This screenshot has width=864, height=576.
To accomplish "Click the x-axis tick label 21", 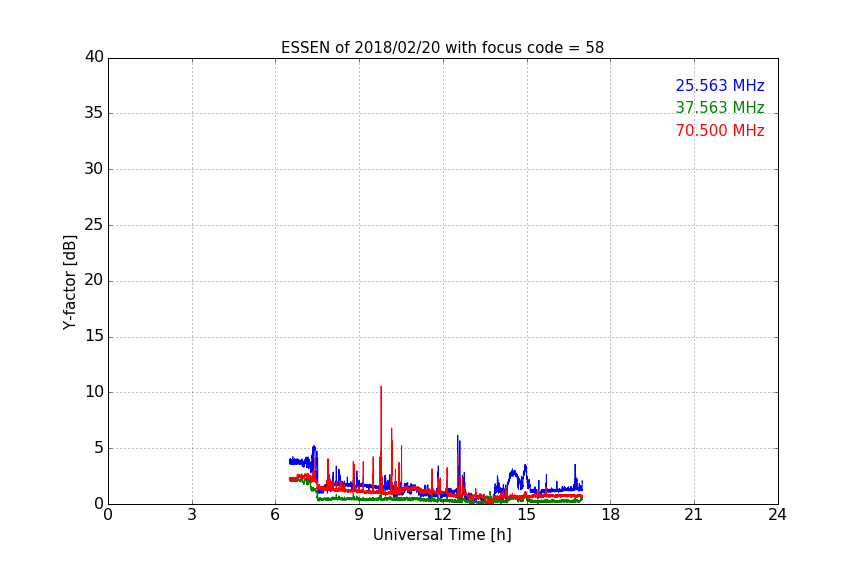I will (x=694, y=515).
